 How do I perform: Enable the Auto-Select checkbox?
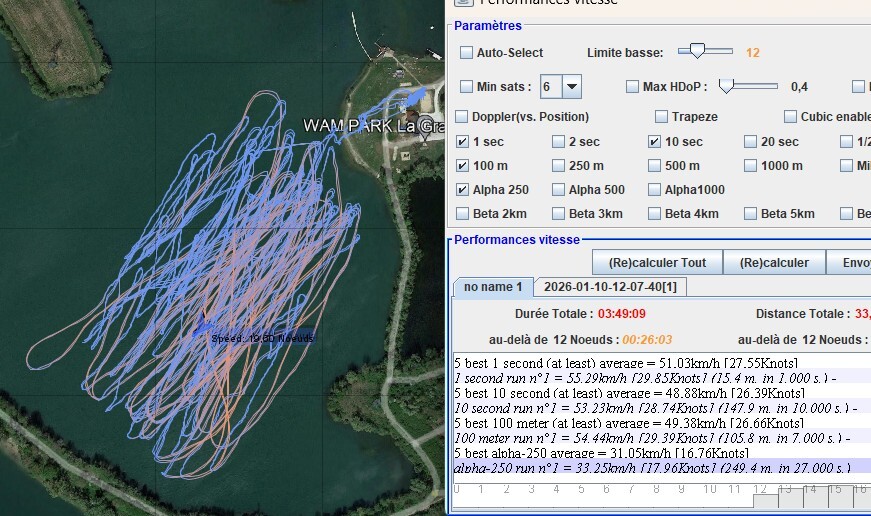[x=466, y=53]
